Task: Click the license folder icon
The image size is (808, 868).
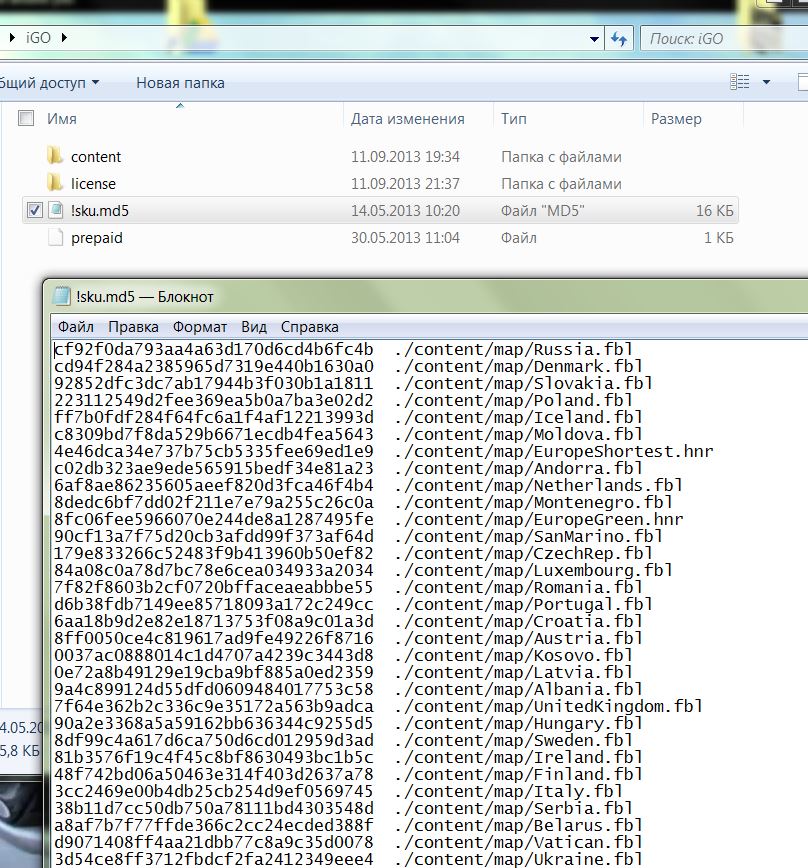Action: point(54,183)
